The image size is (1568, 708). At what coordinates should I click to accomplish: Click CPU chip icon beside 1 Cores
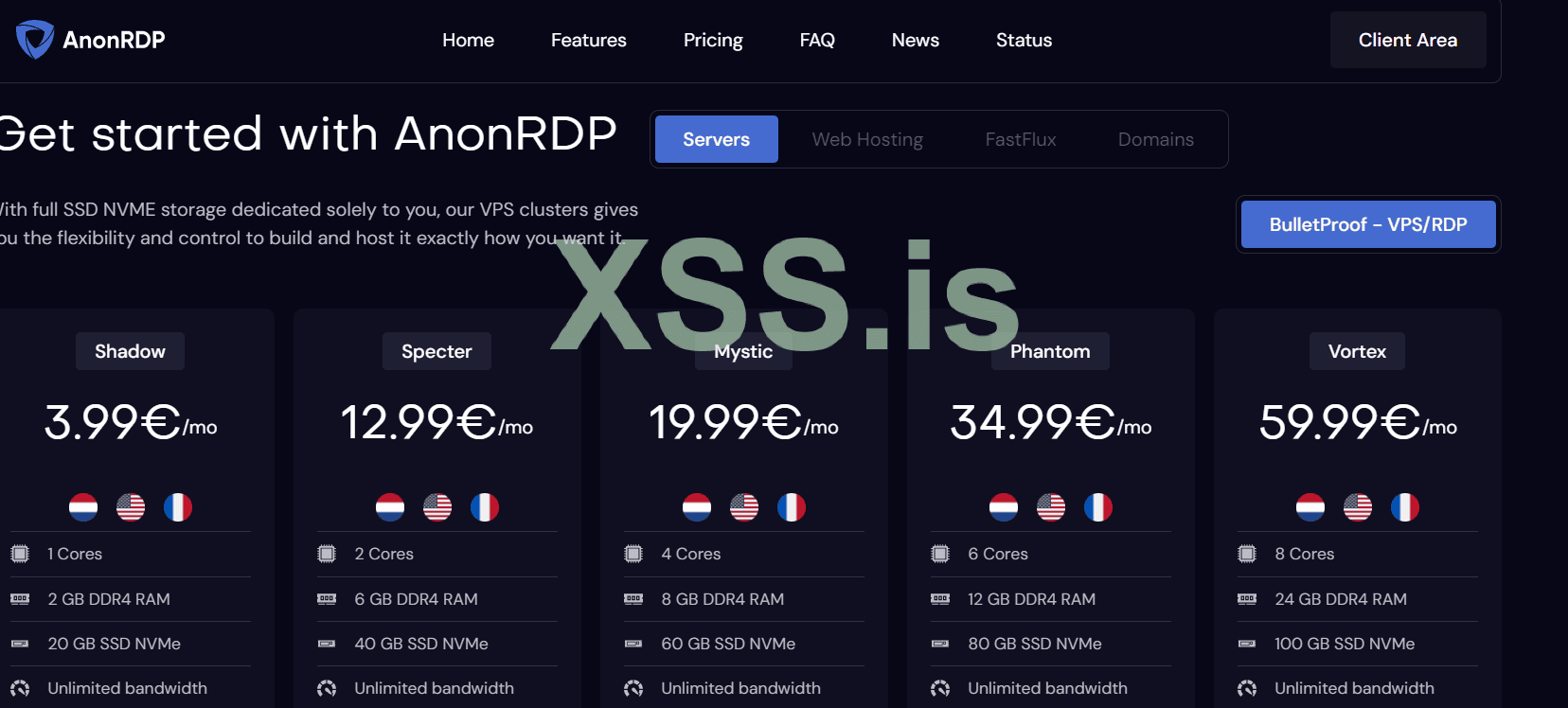click(x=20, y=554)
